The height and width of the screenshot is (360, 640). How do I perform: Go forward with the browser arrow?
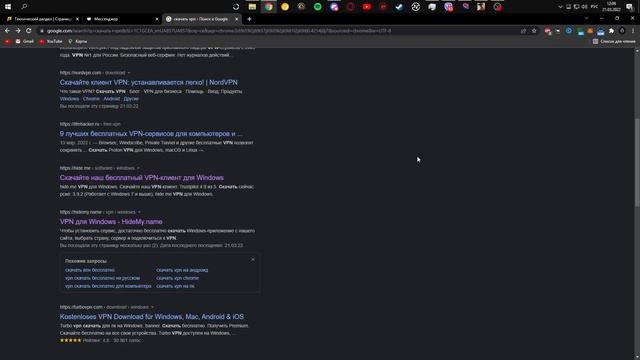(x=18, y=31)
